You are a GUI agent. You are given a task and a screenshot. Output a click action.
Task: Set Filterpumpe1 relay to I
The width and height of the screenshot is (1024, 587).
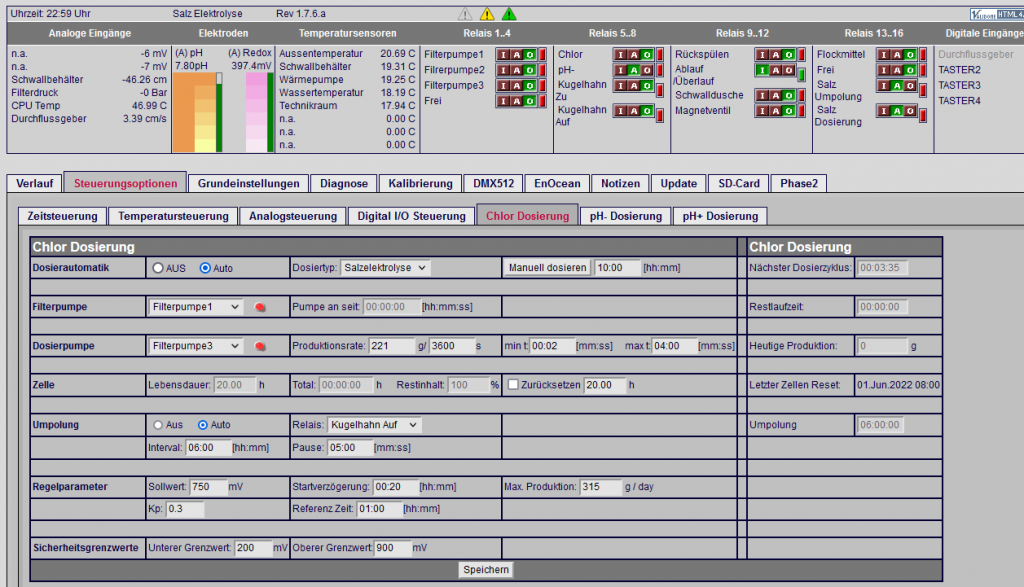click(504, 55)
